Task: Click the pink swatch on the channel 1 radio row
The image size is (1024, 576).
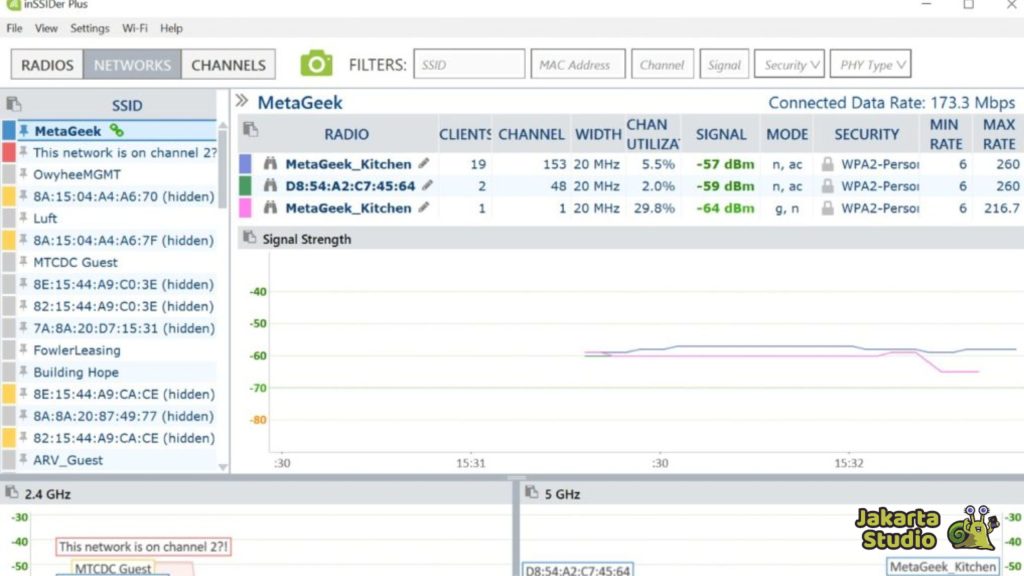Action: (245, 208)
